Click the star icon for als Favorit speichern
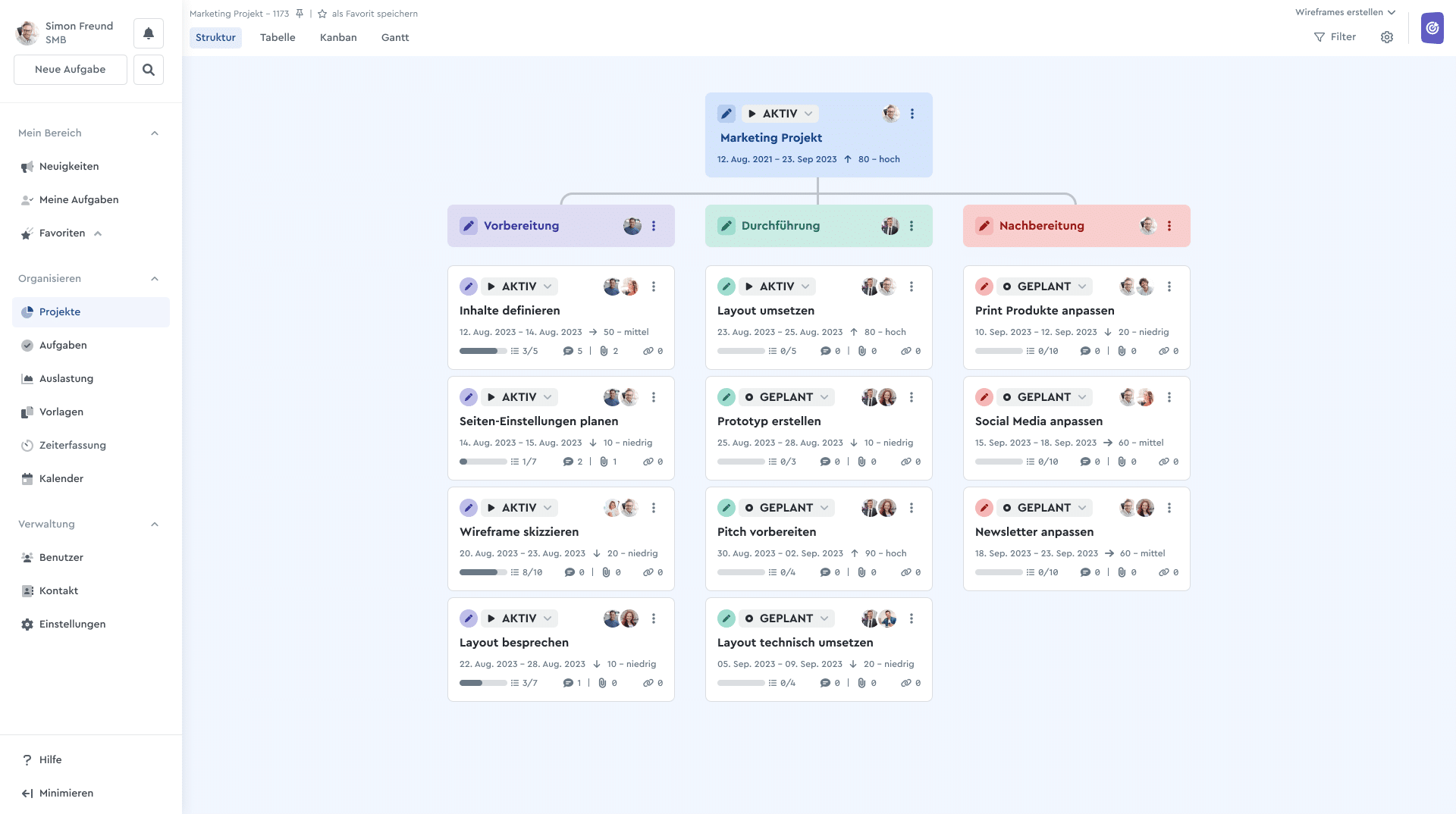 pos(322,14)
